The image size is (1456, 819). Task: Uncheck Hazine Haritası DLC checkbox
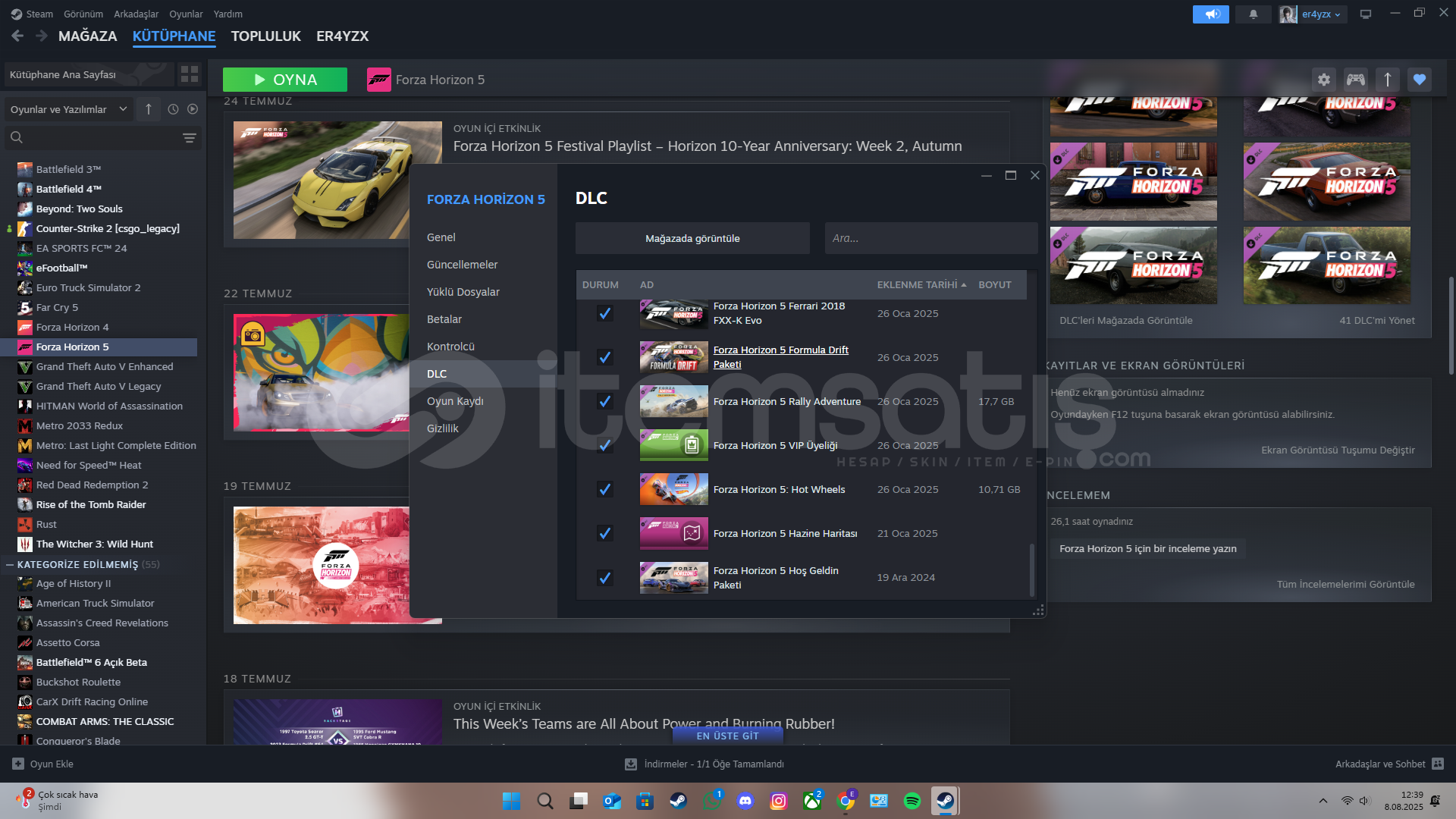(604, 533)
